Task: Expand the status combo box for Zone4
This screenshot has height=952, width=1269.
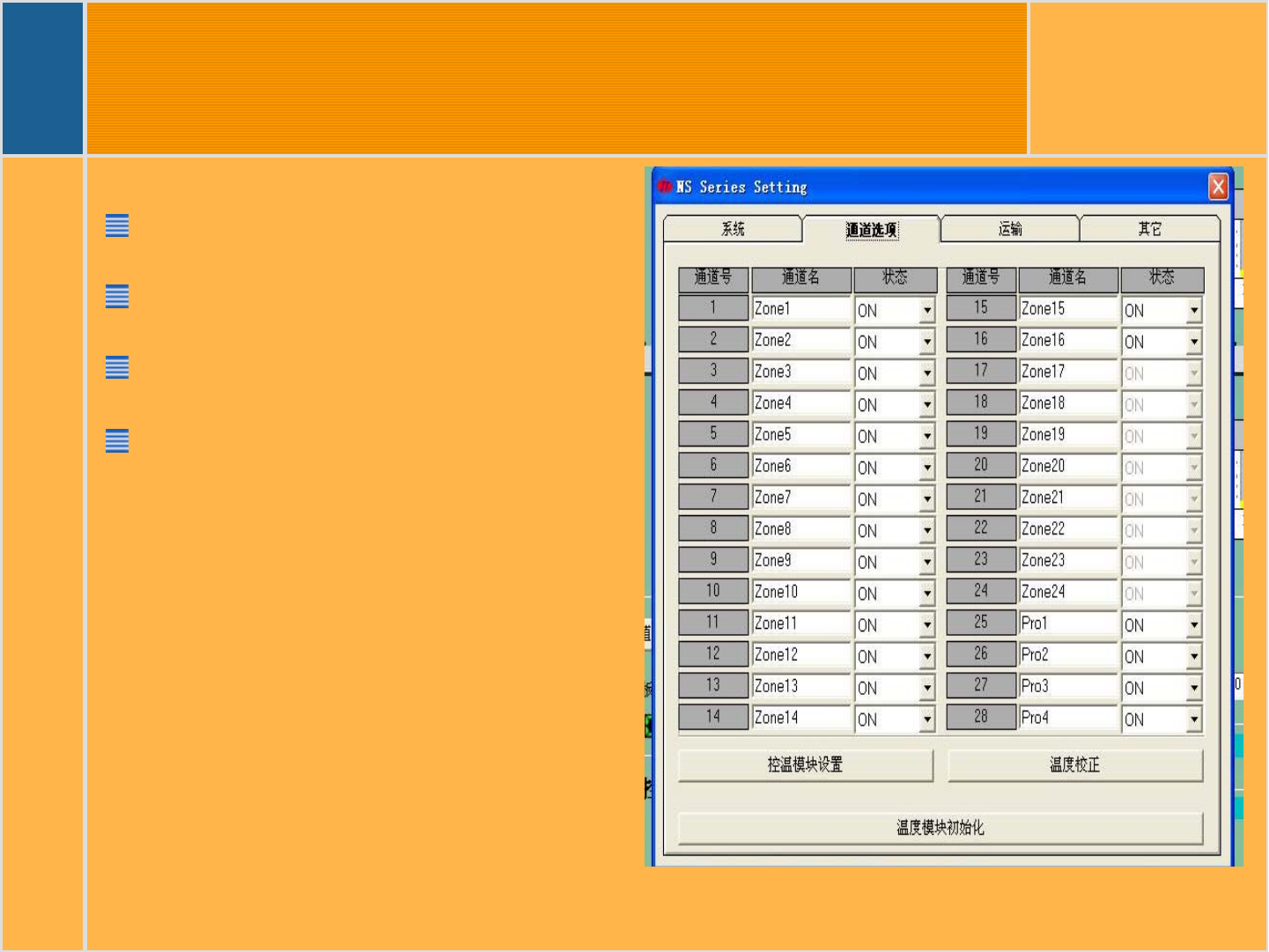Action: pyautogui.click(x=926, y=405)
